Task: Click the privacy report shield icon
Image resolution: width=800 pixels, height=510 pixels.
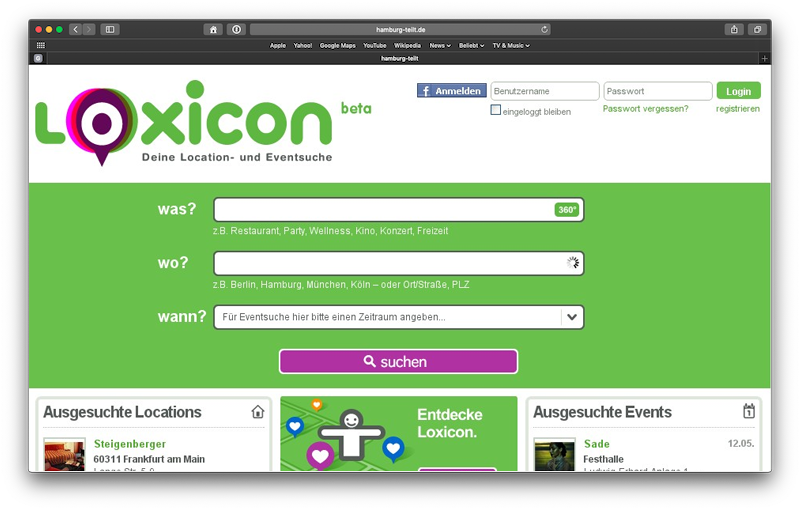Action: 236,30
